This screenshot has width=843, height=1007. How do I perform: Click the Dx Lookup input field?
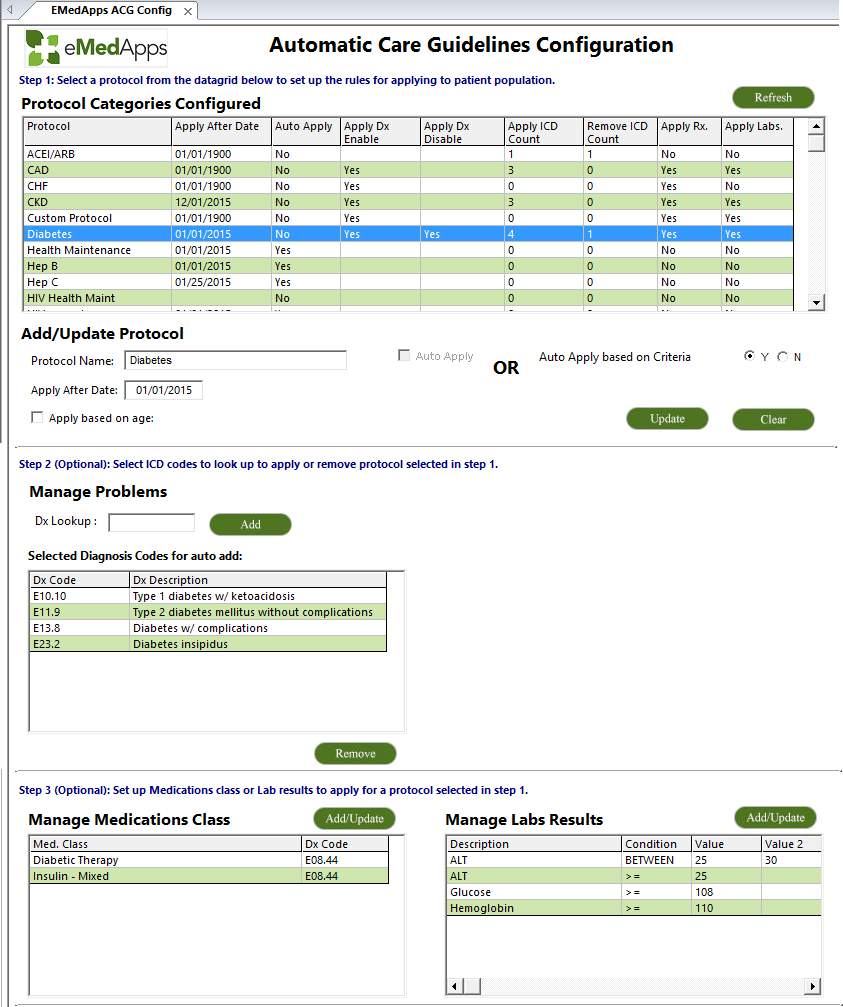[152, 522]
